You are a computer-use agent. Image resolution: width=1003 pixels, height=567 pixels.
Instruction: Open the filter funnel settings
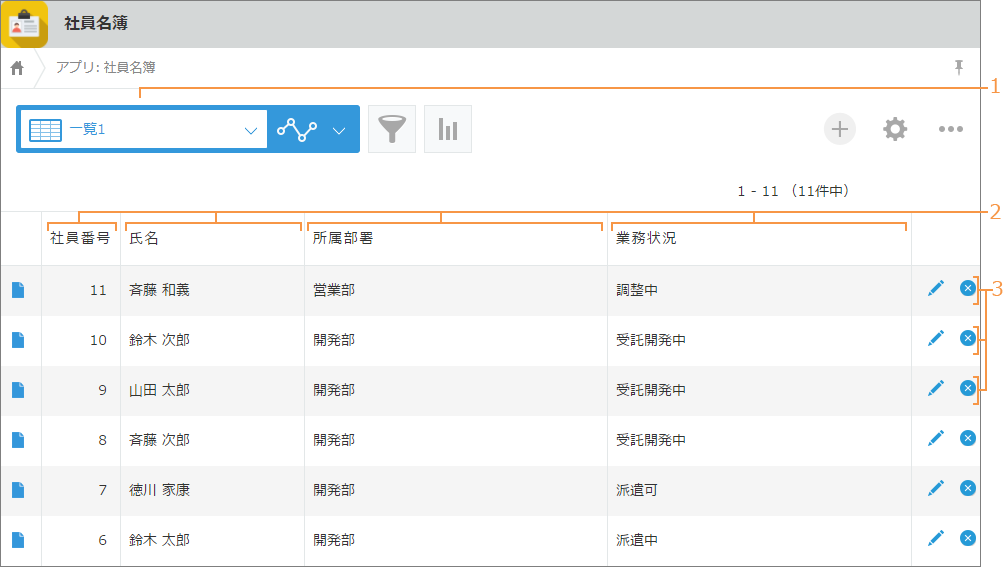pyautogui.click(x=392, y=129)
